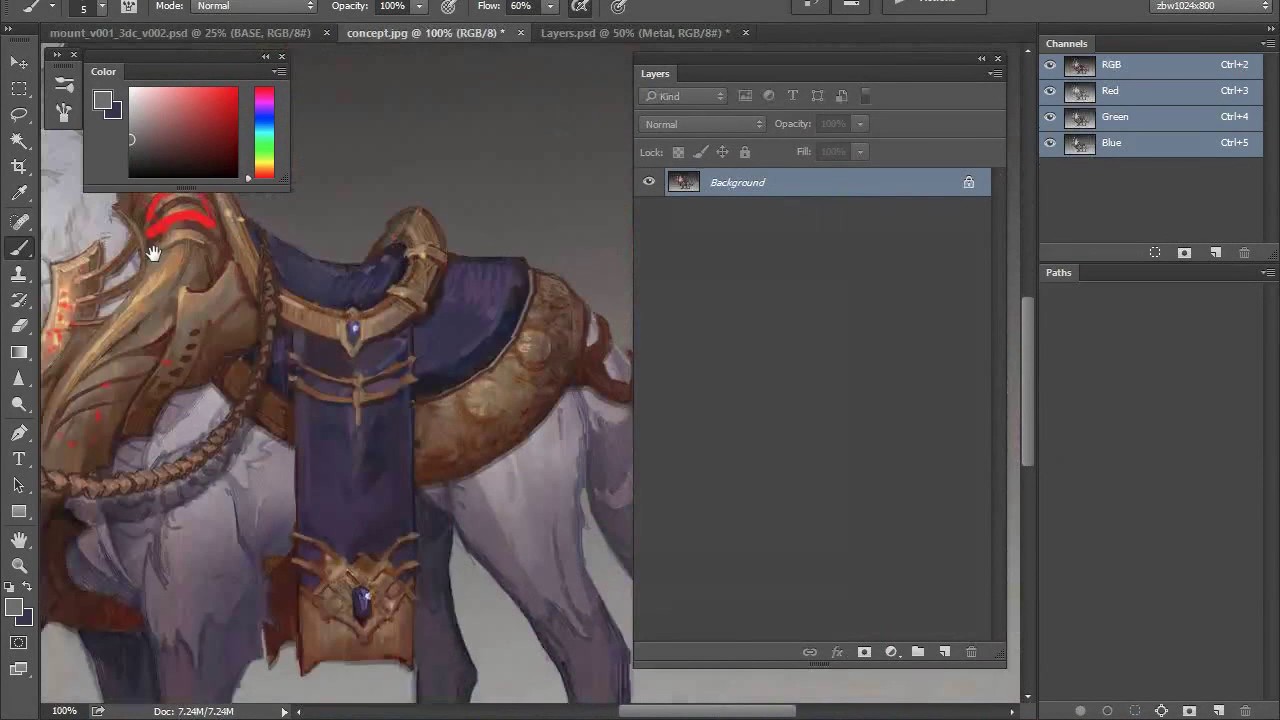Switch to mount_v001_3dc_v002.psd document tab
The width and height of the screenshot is (1280, 720).
pos(181,33)
